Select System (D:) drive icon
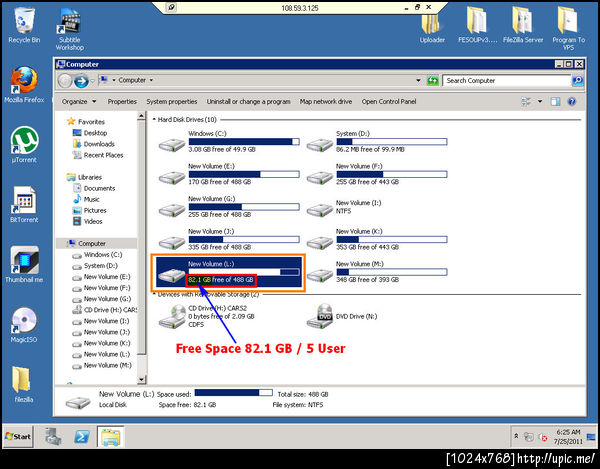Viewport: 600px width, 469px height. tap(320, 145)
